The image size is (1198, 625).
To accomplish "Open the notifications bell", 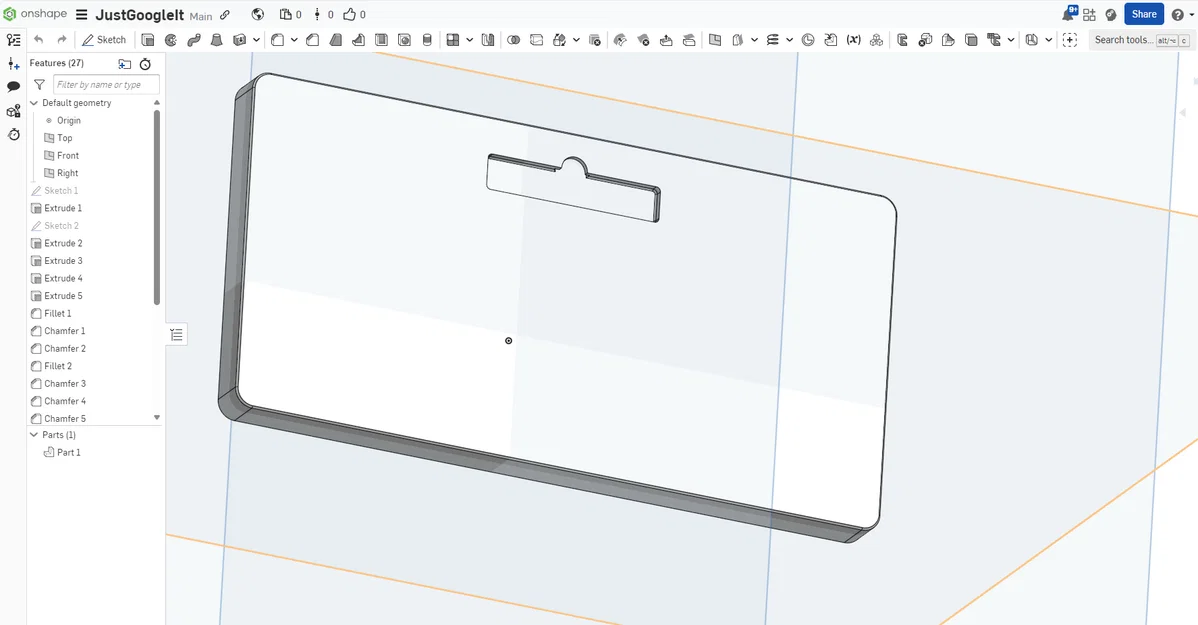I will click(1069, 14).
